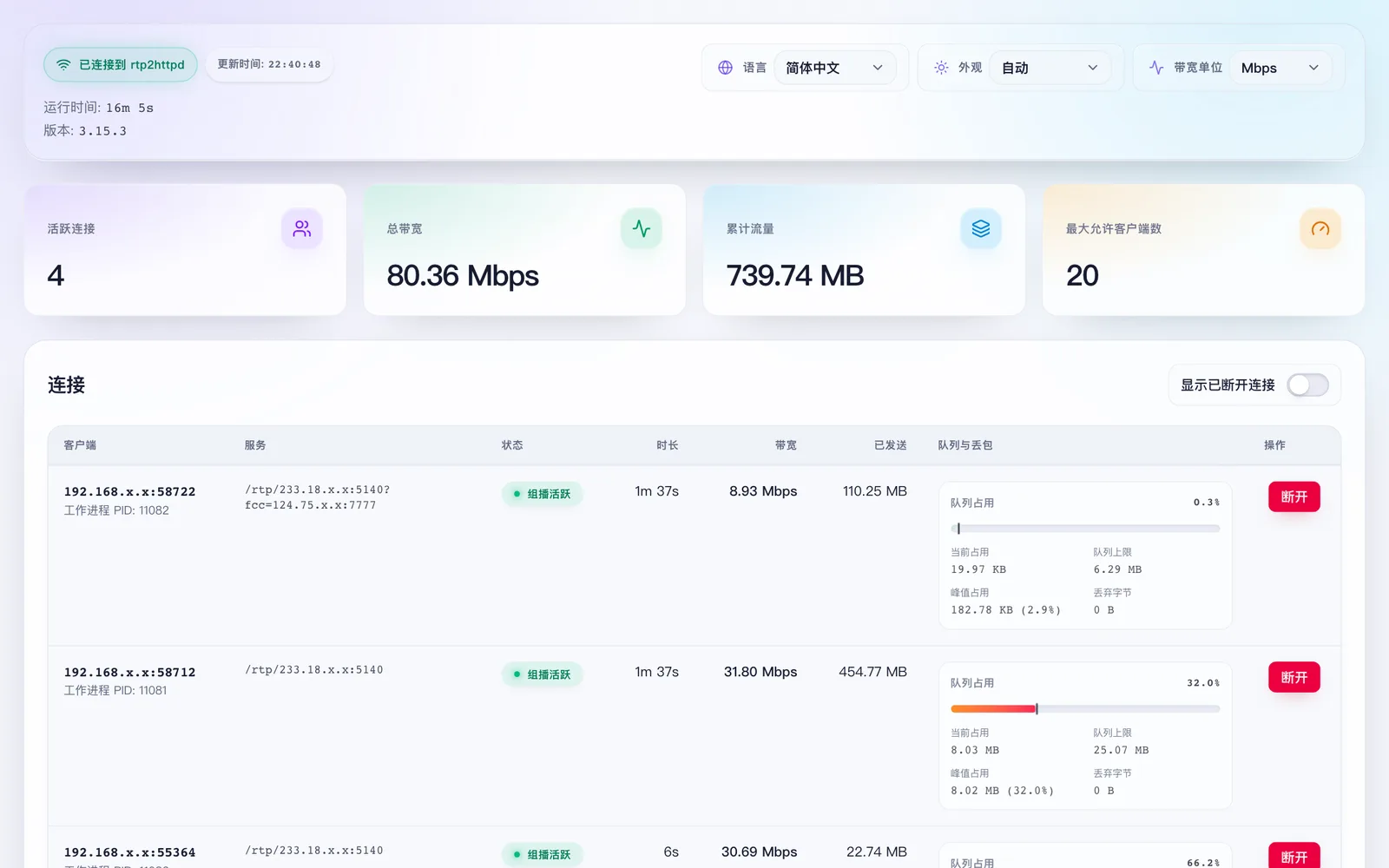Screen dimensions: 1389x868
Task: Click service path with fcc=124.75.x.x:7777
Action: pos(317,497)
